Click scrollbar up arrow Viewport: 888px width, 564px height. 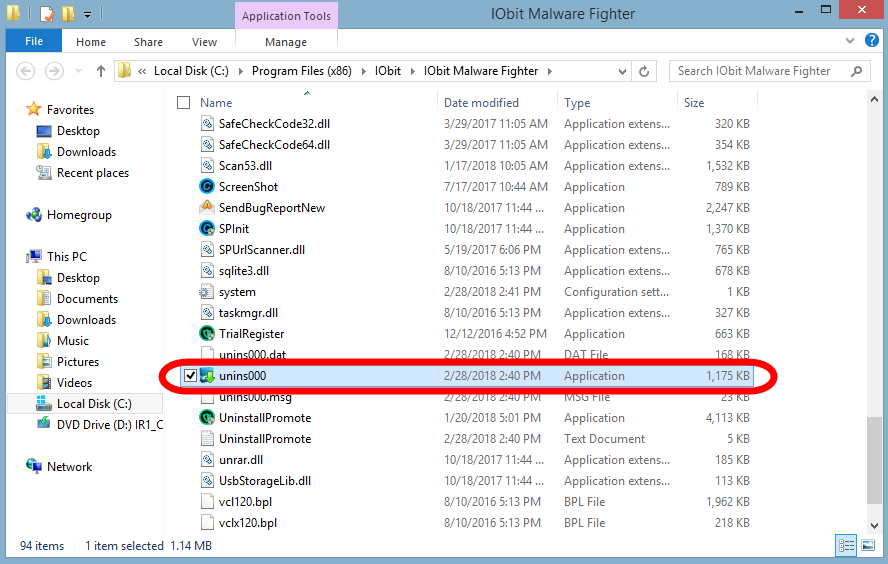click(874, 99)
